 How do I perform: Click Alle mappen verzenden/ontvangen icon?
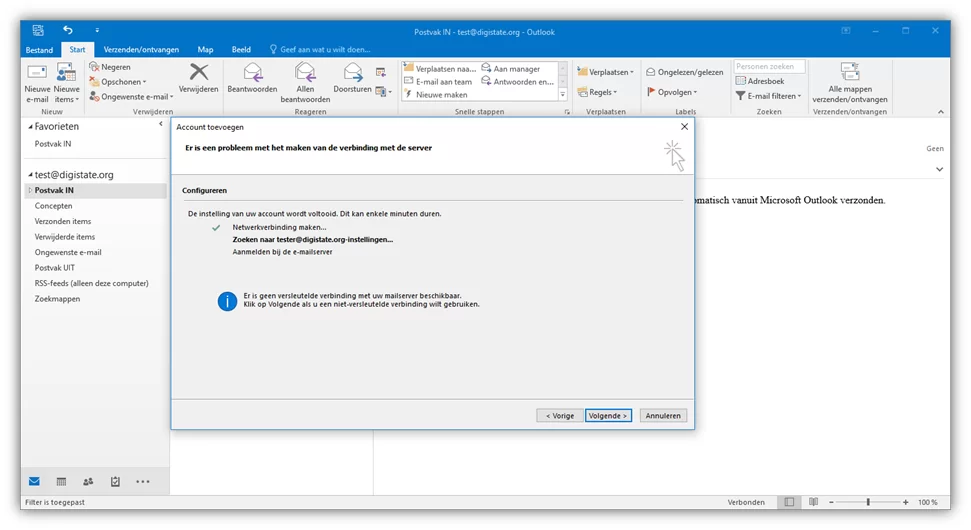[x=850, y=71]
